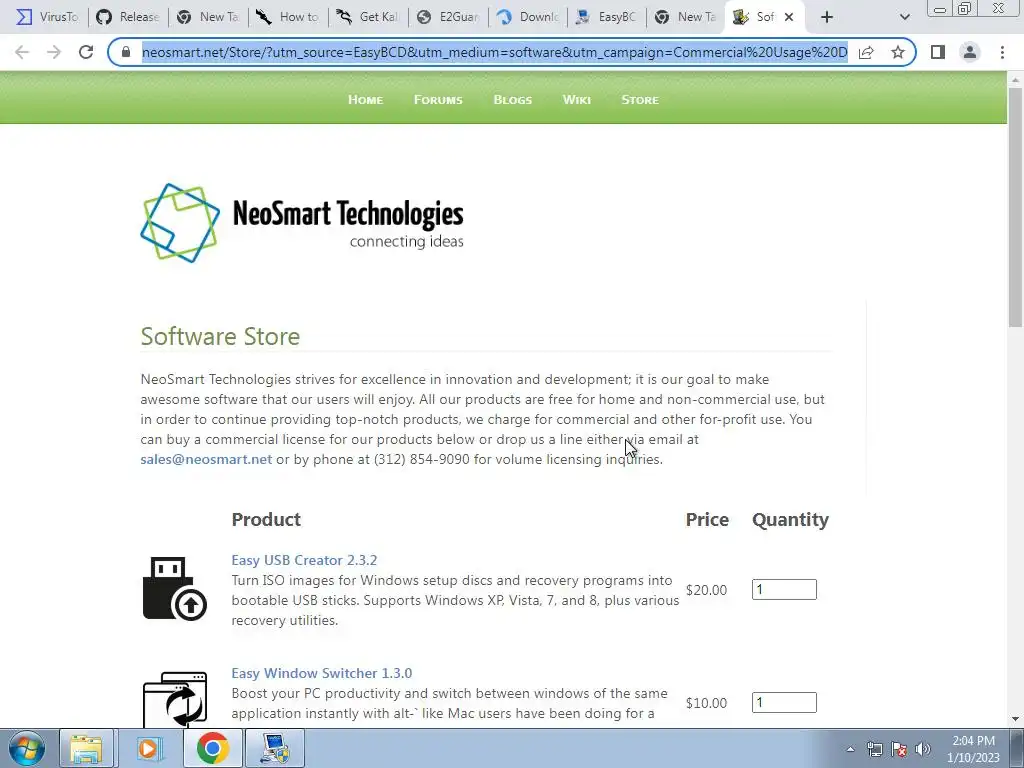This screenshot has width=1024, height=768.
Task: Switch to the GitHub Releases tab
Action: pos(128,17)
